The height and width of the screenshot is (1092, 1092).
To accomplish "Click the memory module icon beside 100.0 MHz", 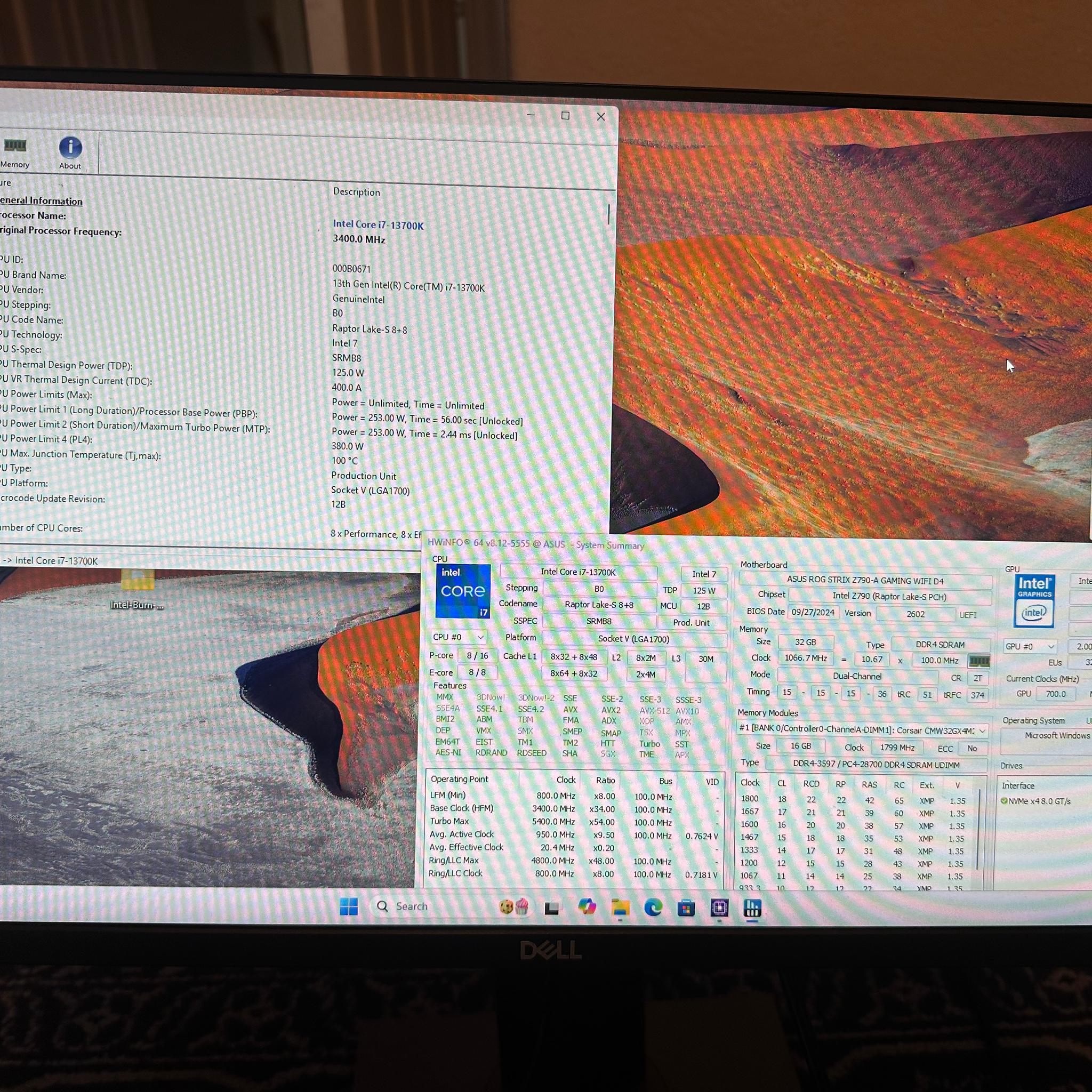I will coord(979,660).
